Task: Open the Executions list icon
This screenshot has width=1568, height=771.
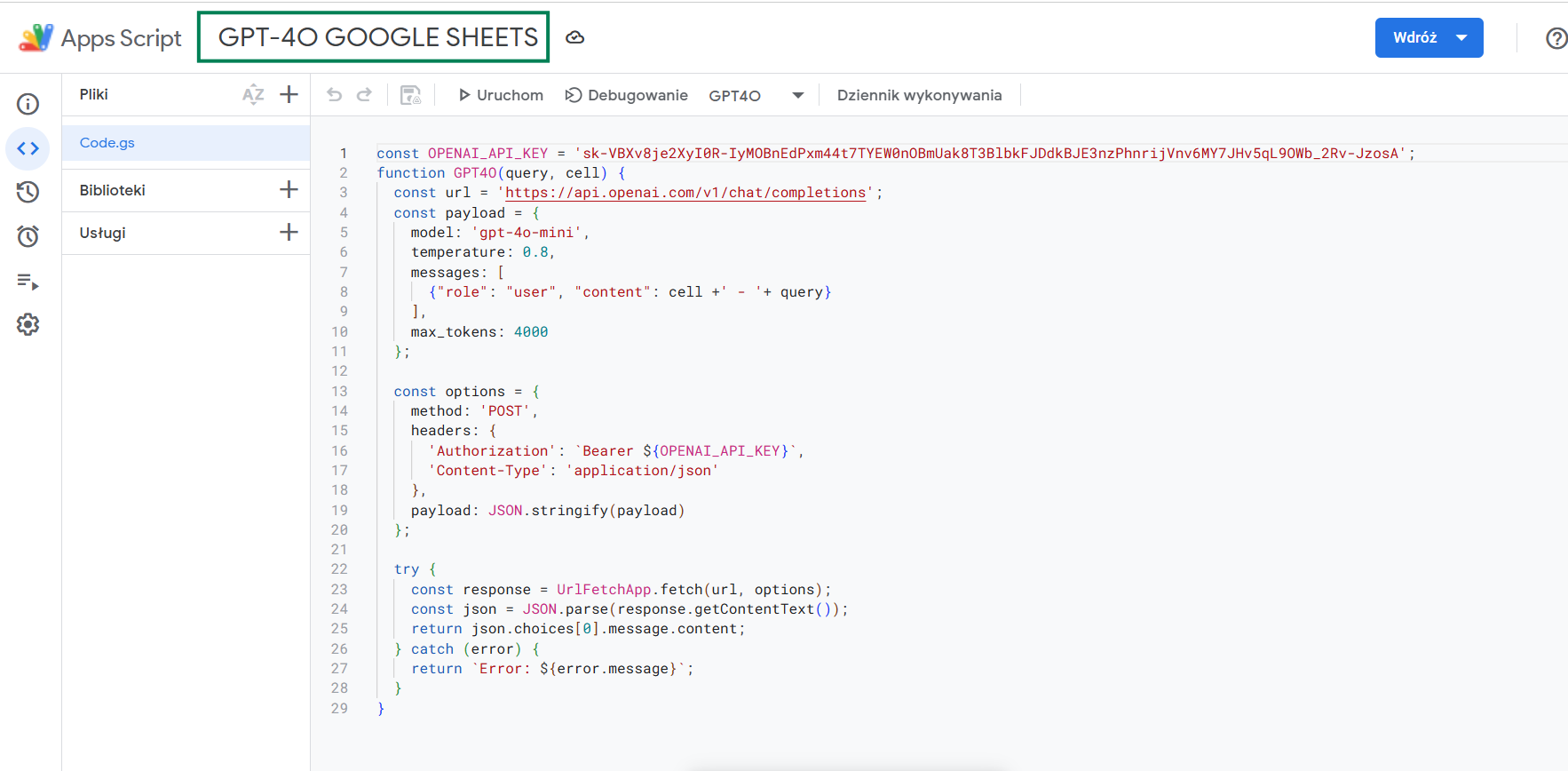Action: tap(28, 282)
